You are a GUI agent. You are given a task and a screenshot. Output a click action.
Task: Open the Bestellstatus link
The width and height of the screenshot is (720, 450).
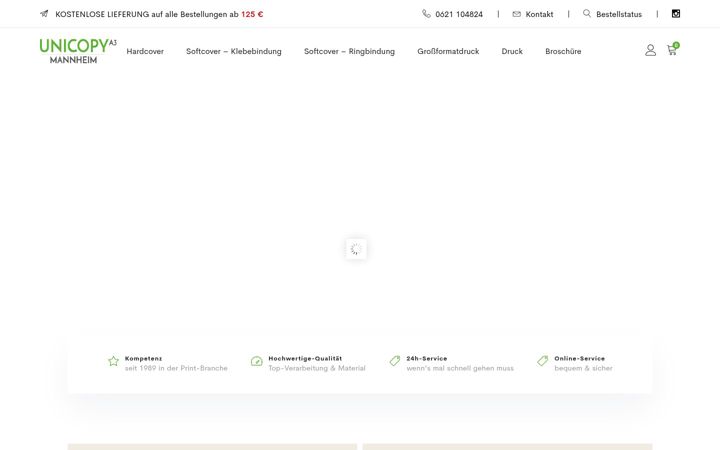point(619,14)
